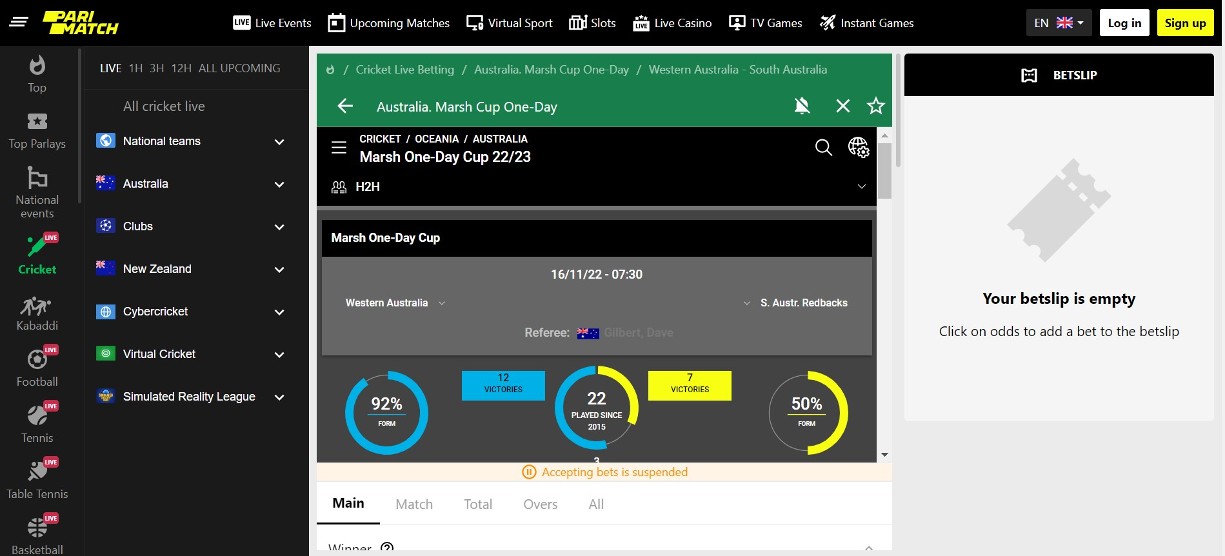The image size is (1225, 556).
Task: Click the Betslip header
Action: point(1058,75)
